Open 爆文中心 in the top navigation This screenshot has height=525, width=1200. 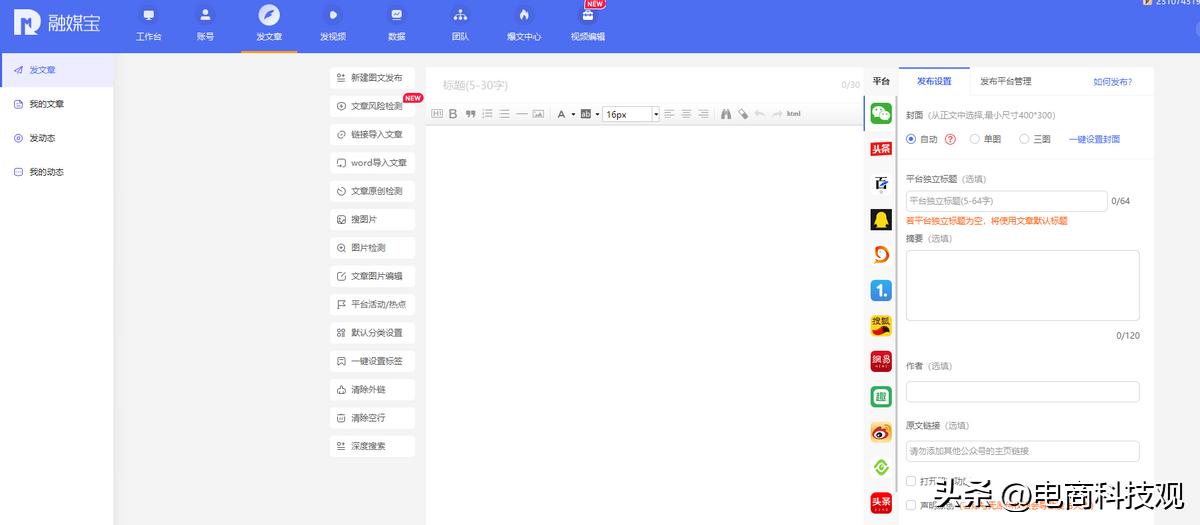pos(524,25)
